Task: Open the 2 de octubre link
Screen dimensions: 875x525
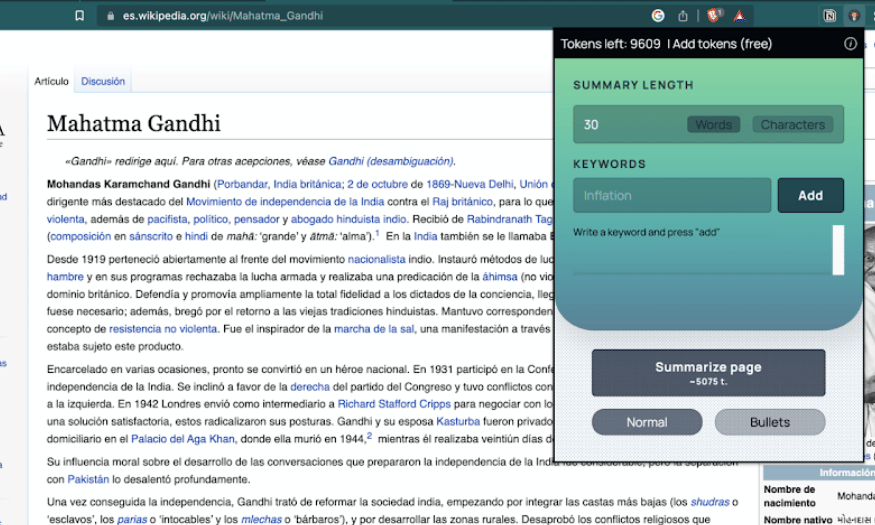Action: (x=377, y=184)
